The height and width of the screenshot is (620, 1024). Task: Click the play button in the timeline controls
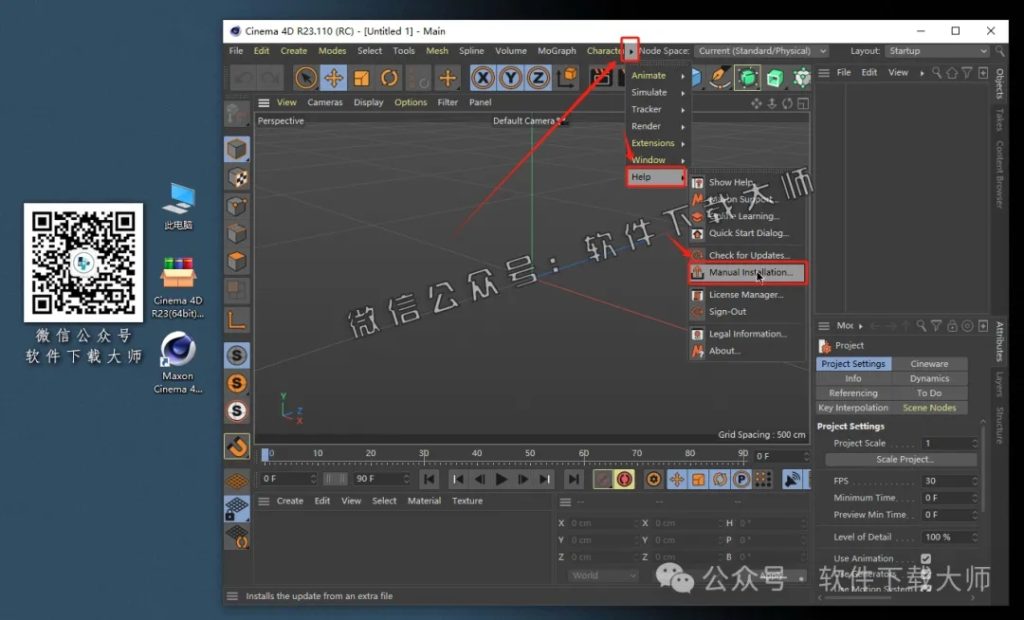click(501, 479)
